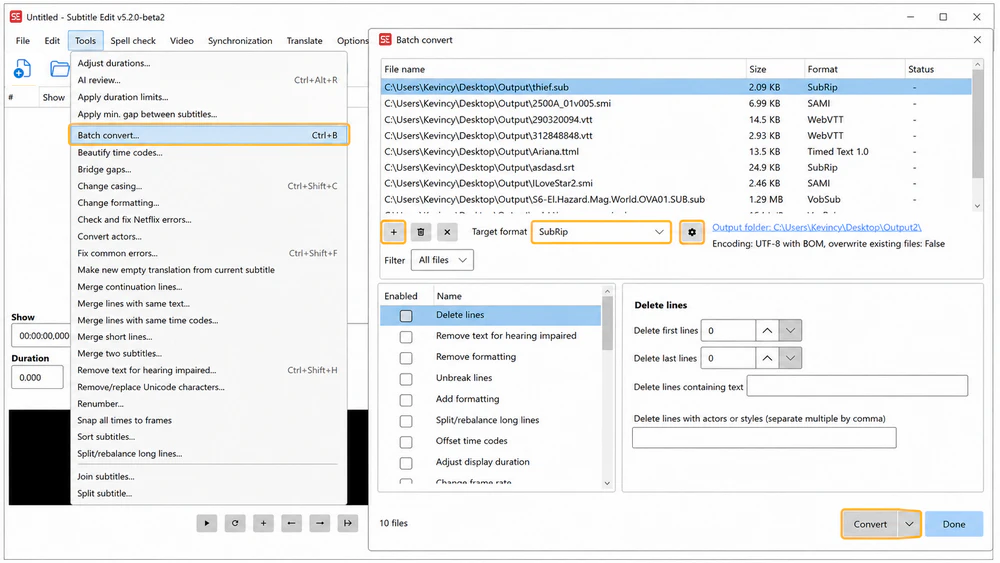
Task: Enable the Offset time codes checkbox
Action: (x=406, y=442)
